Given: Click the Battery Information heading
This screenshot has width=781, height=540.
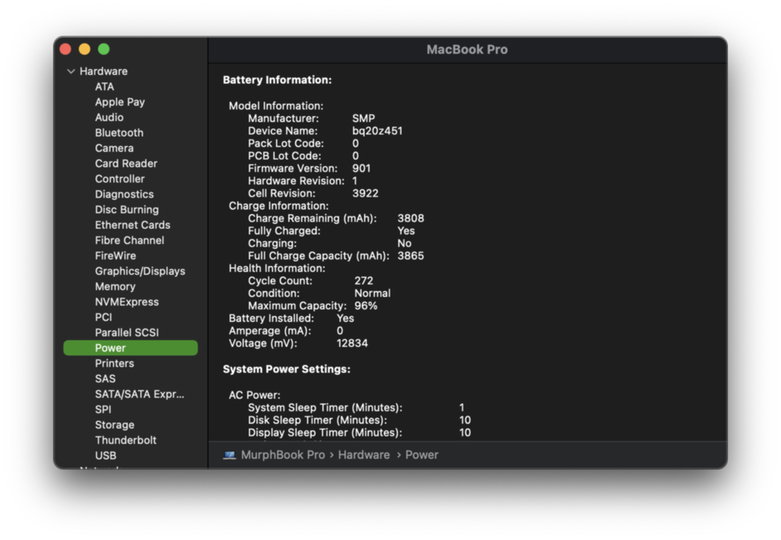Looking at the screenshot, I should click(277, 80).
